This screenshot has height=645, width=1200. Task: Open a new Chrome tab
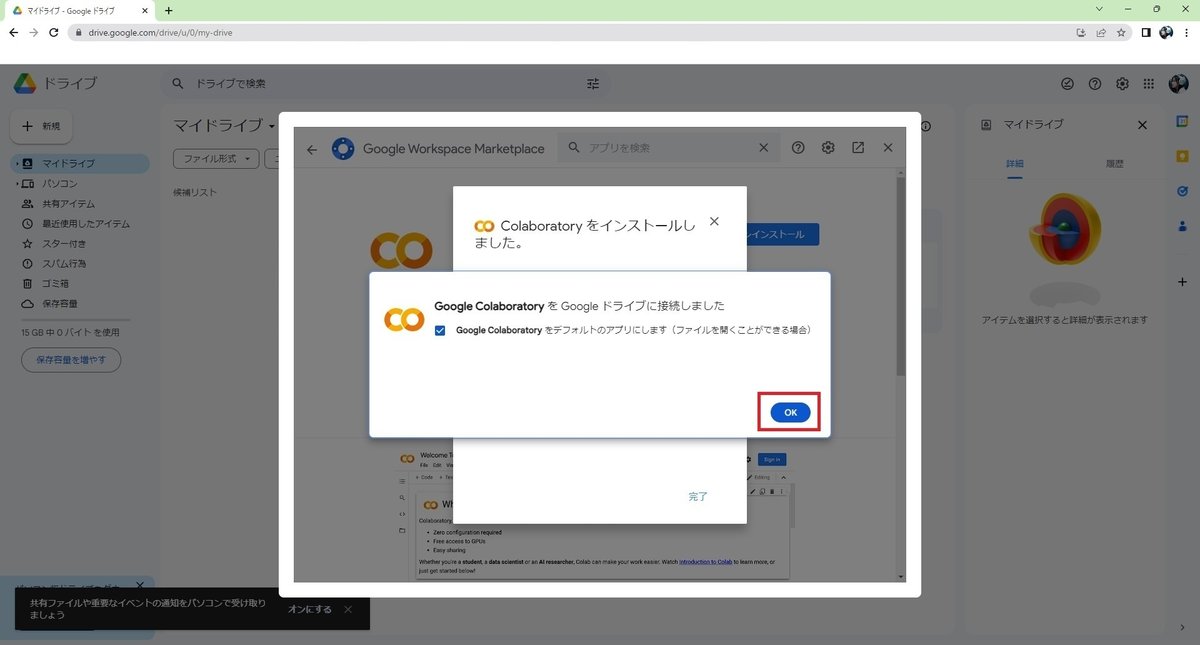168,10
